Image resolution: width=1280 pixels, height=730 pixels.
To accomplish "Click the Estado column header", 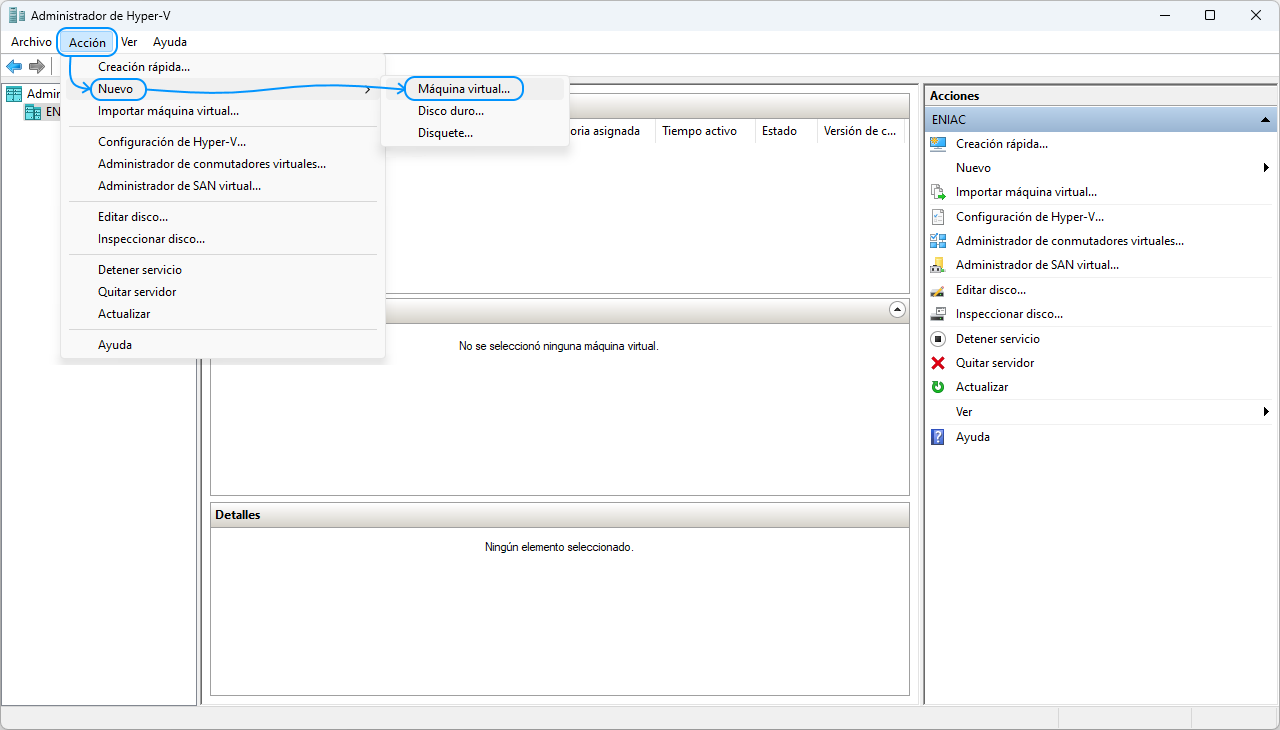I will [785, 131].
